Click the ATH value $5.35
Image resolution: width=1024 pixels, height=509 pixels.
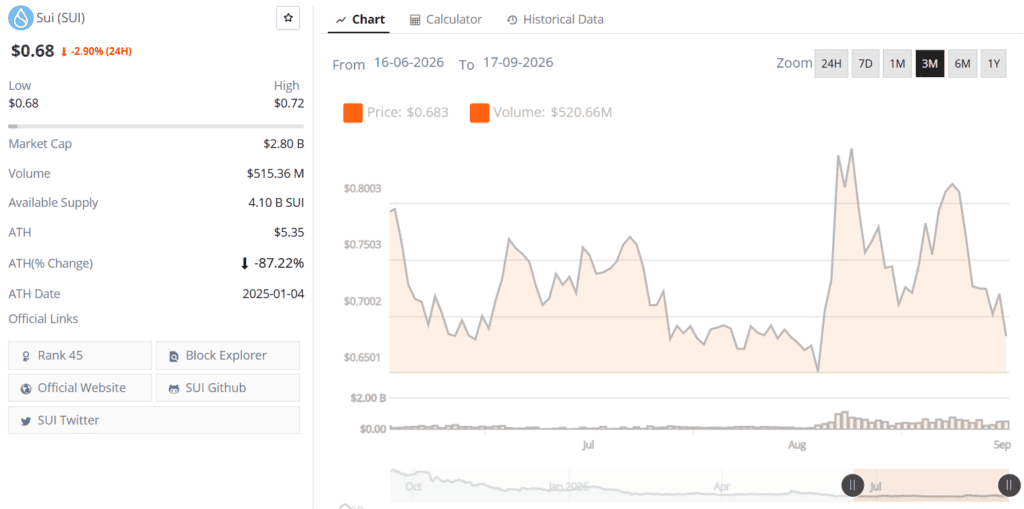[x=289, y=233]
